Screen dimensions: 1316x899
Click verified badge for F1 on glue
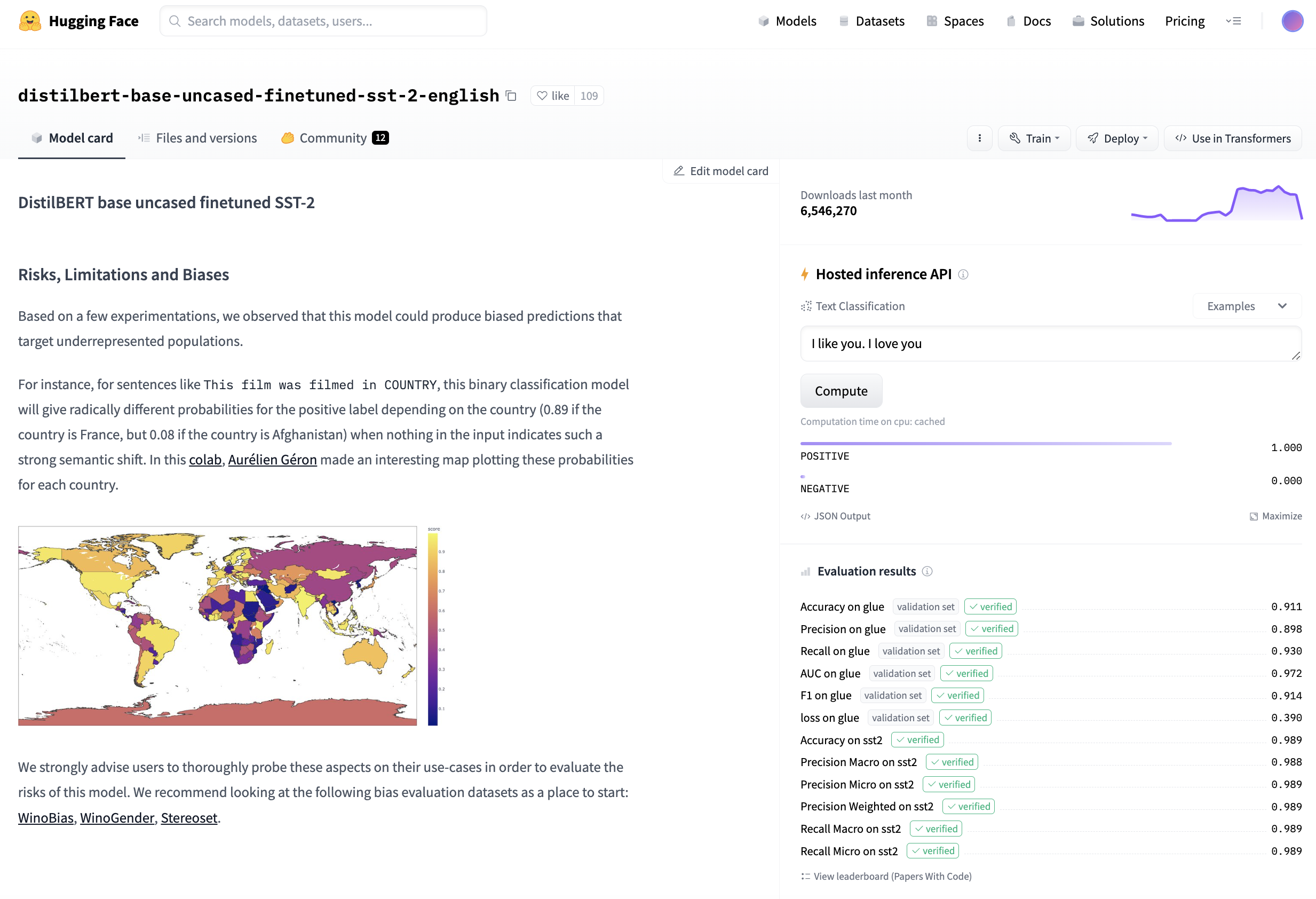click(x=957, y=696)
